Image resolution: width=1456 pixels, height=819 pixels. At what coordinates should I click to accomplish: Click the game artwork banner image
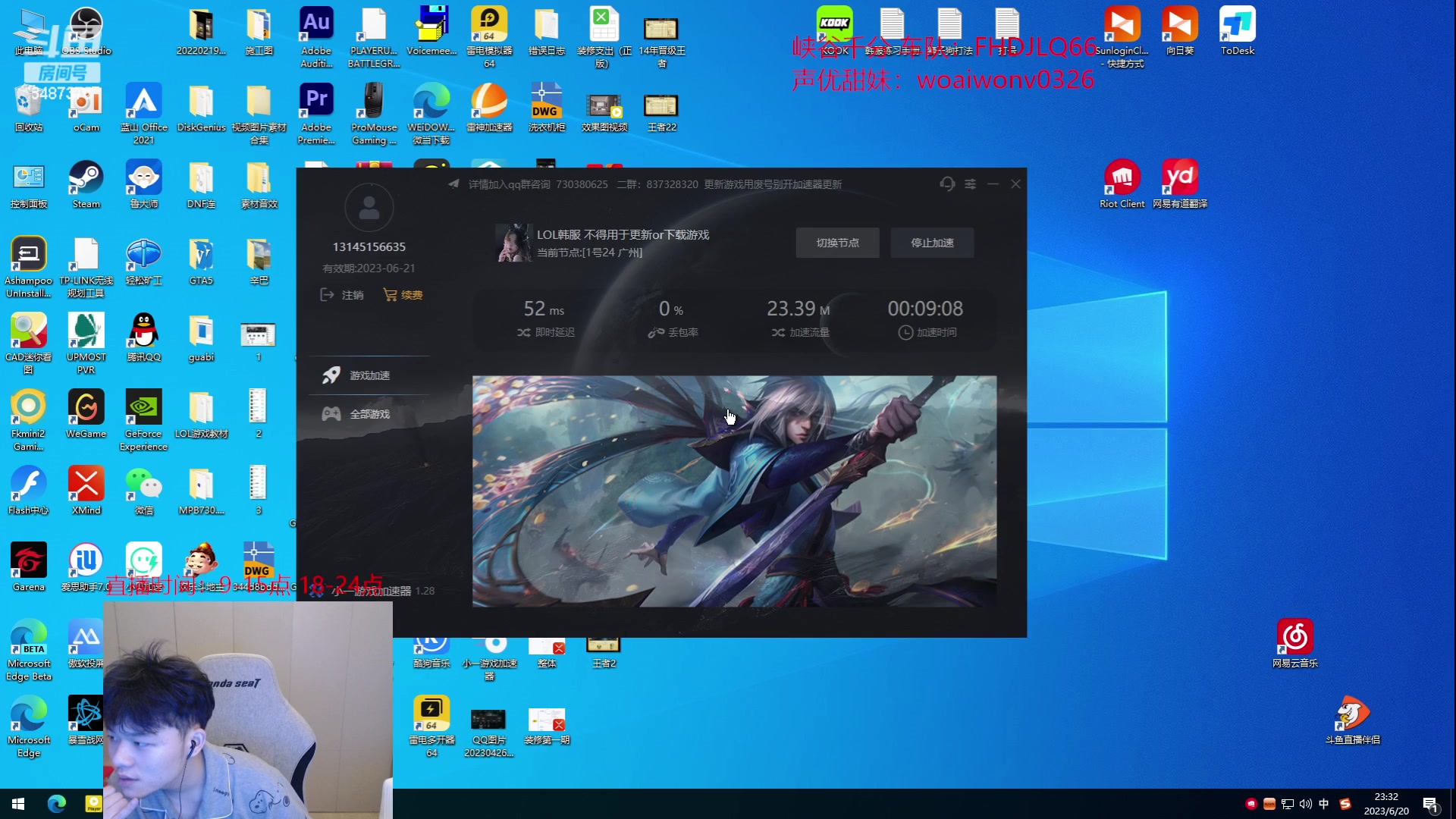tap(734, 491)
